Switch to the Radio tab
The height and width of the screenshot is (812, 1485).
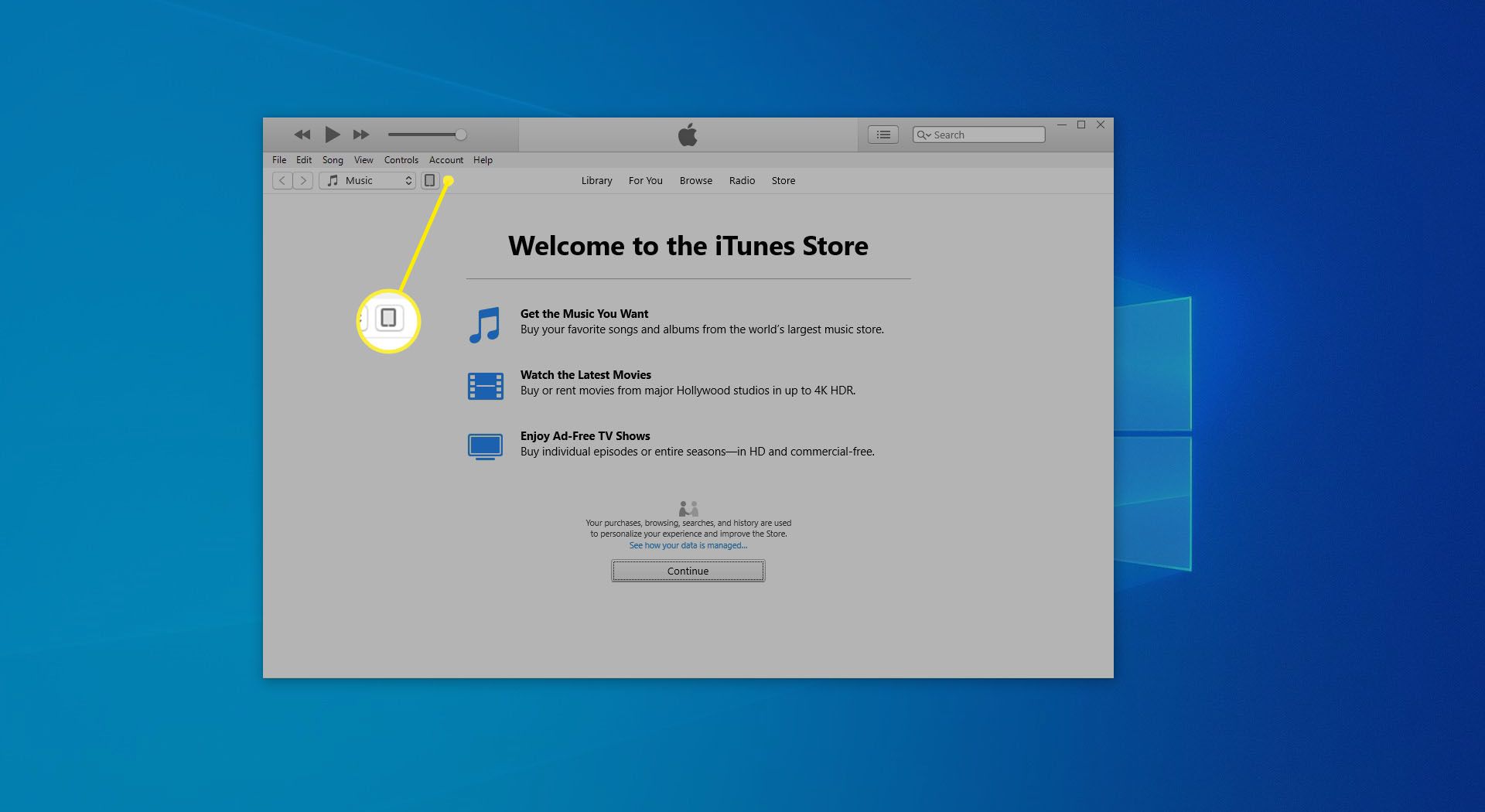pos(742,180)
